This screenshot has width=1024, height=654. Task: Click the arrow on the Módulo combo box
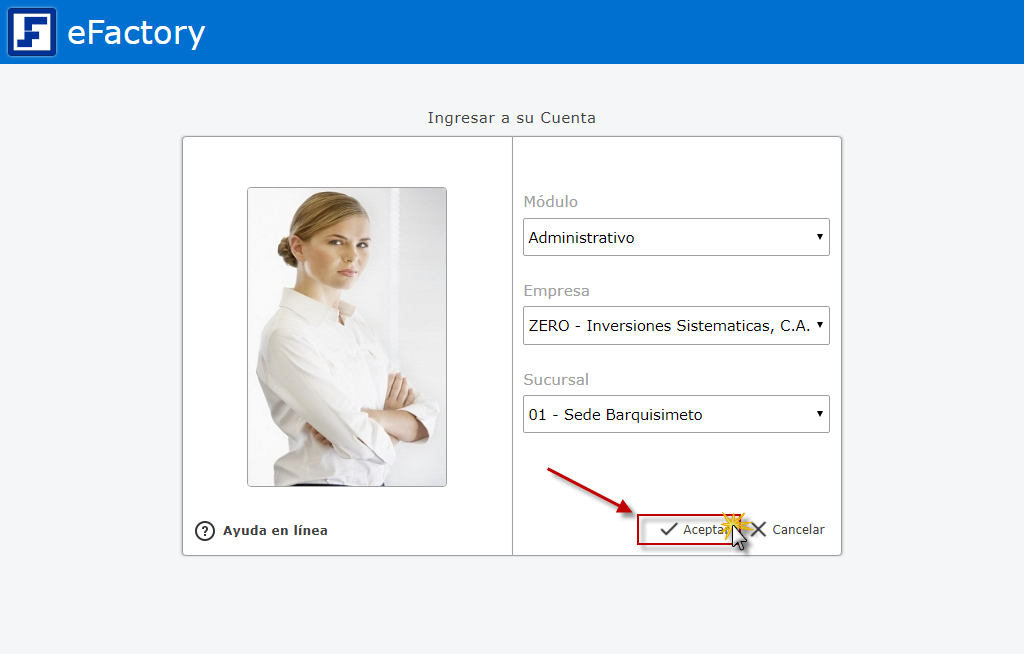[x=819, y=238]
